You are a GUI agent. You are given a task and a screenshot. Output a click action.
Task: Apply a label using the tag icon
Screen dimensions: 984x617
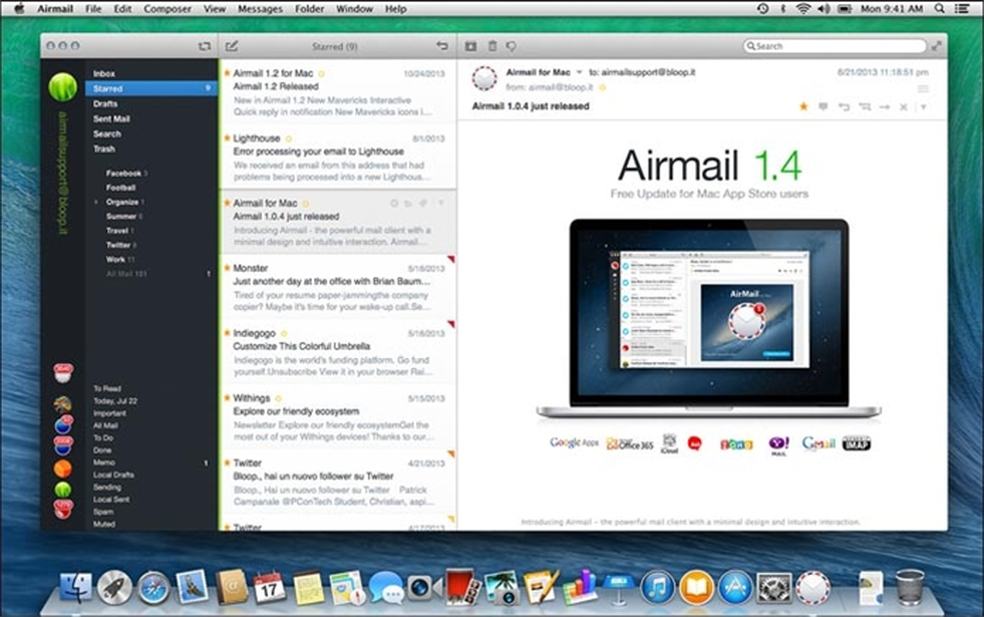coord(512,46)
